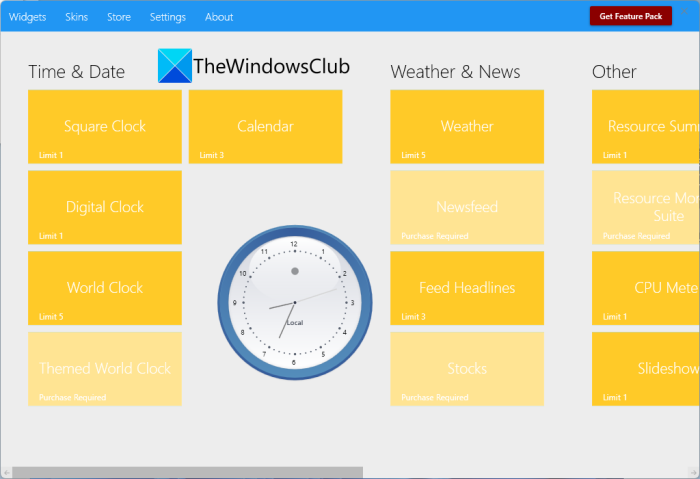The height and width of the screenshot is (479, 700).
Task: Click 'Limit 5' under Weather
Action: point(413,155)
